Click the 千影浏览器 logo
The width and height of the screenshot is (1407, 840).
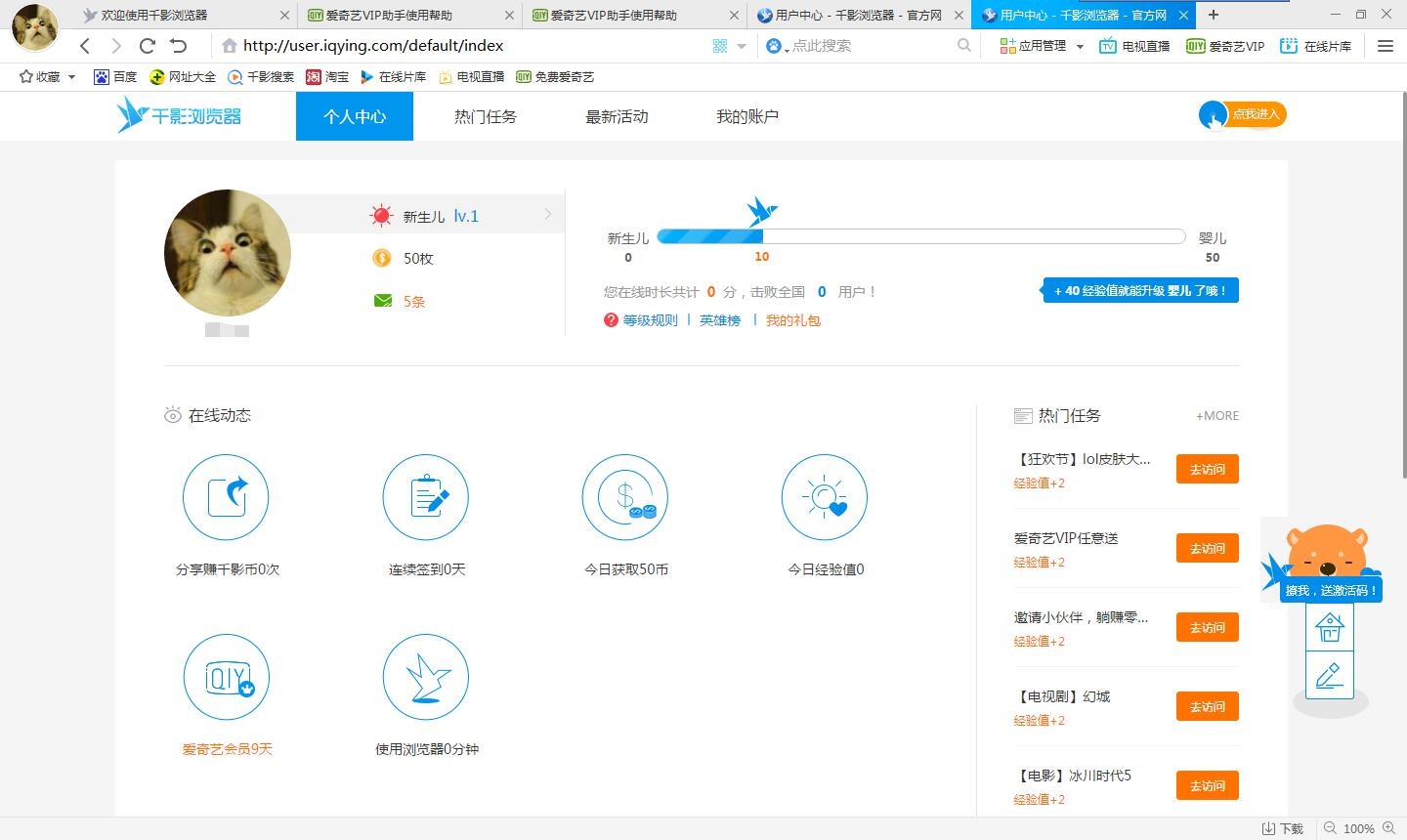tap(179, 115)
